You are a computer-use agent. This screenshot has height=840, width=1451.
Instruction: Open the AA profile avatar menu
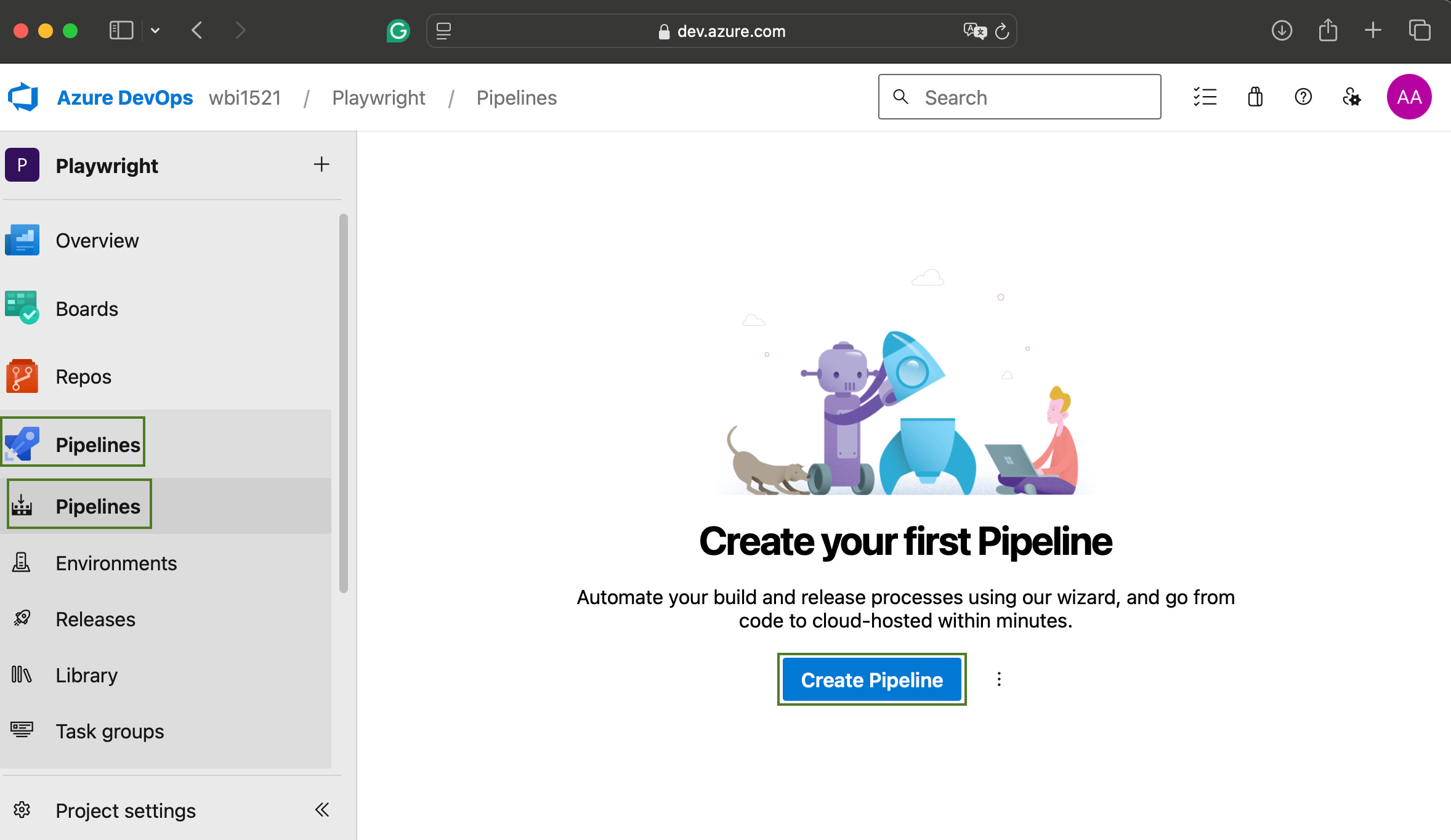point(1409,97)
